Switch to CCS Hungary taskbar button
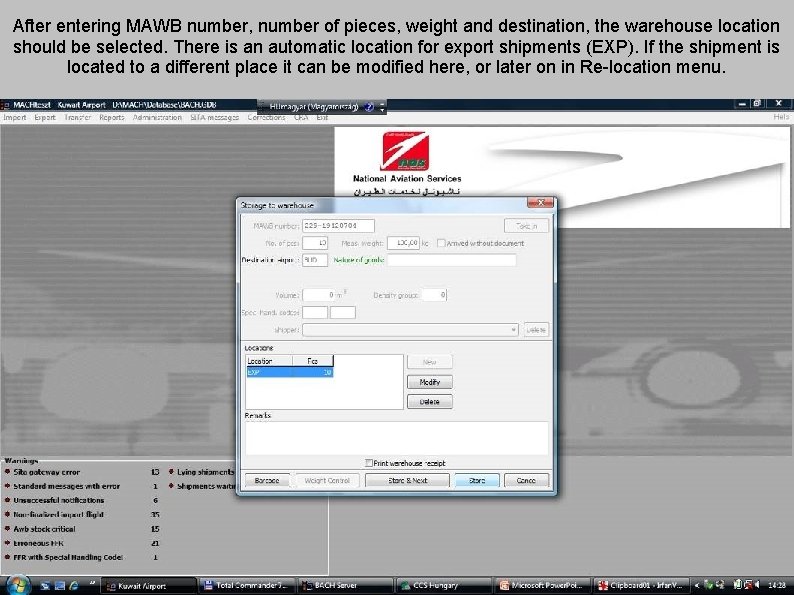 [443, 585]
